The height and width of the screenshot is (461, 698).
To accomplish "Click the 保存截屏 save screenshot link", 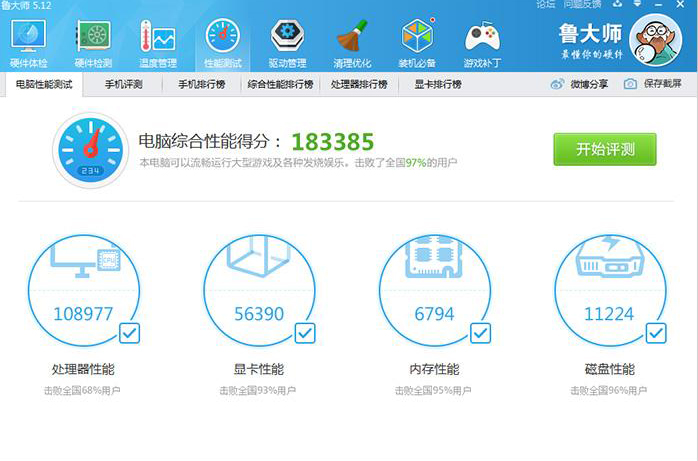I will point(662,84).
